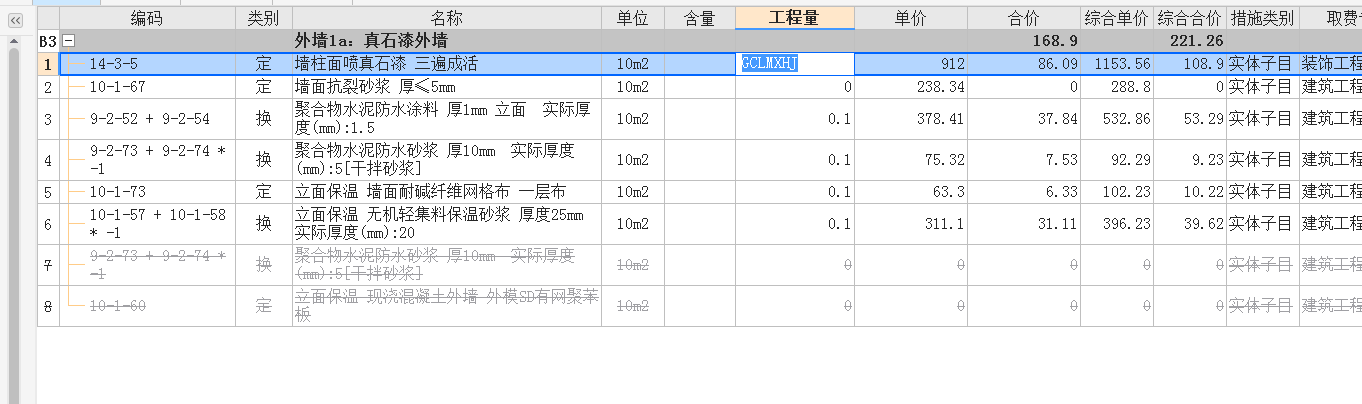Click 10m2 unit cell in row 2
The width and height of the screenshot is (1362, 404).
click(x=632, y=87)
